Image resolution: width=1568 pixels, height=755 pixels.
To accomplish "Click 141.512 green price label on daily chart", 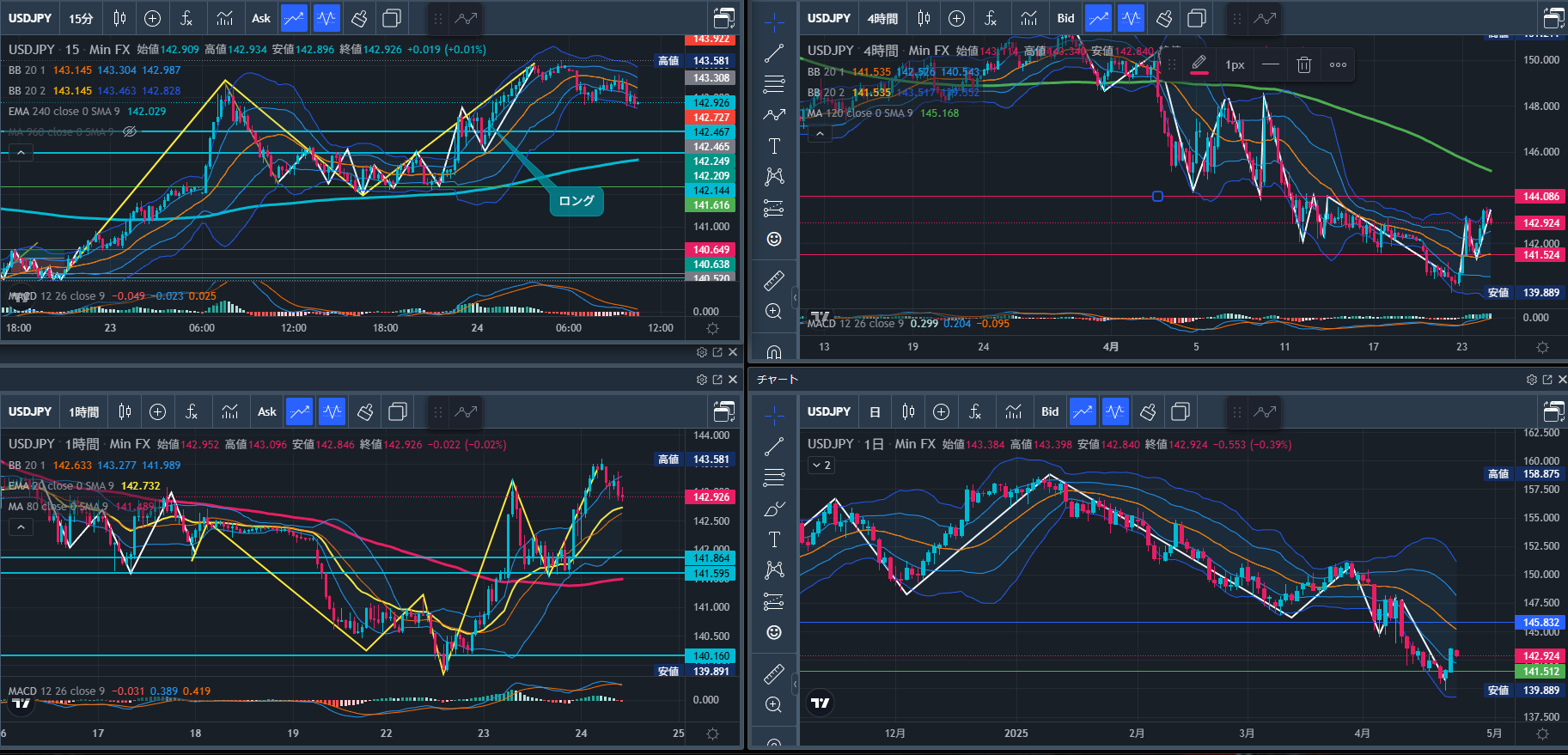I will point(1541,672).
